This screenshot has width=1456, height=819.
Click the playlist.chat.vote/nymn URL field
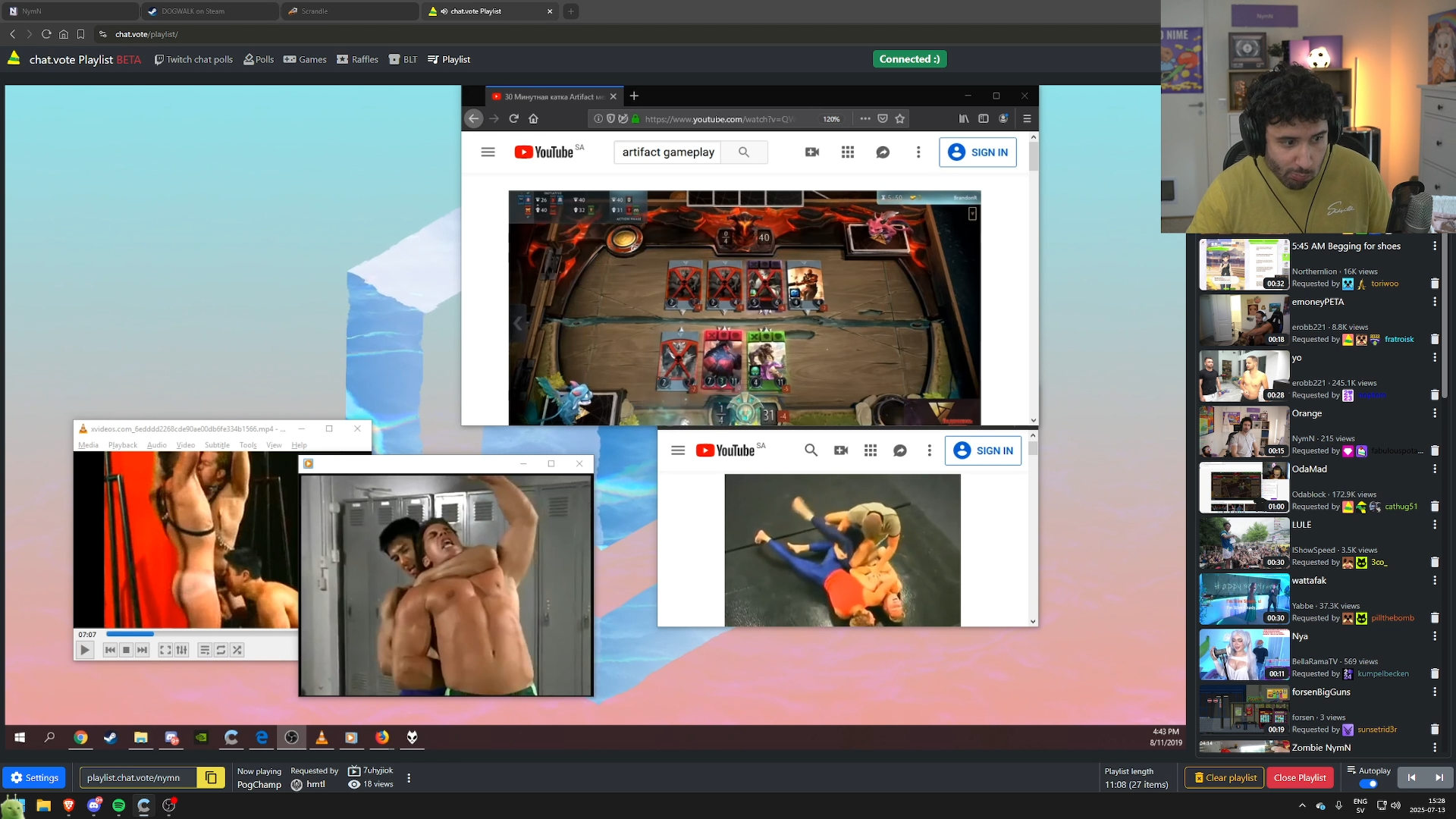(138, 777)
